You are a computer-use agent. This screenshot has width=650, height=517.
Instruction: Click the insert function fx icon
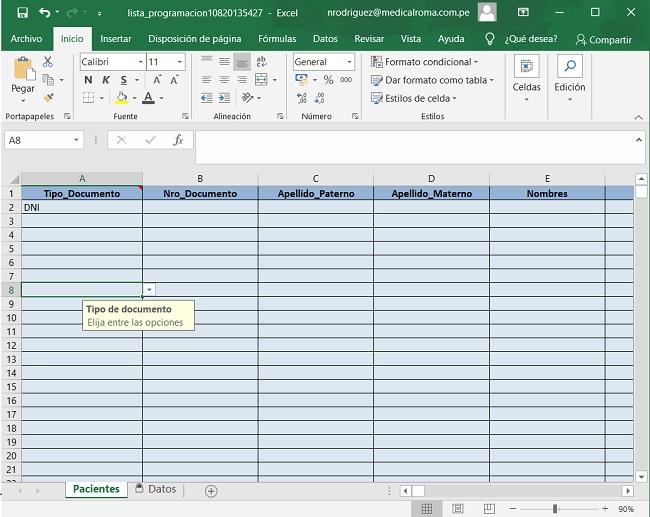[178, 140]
